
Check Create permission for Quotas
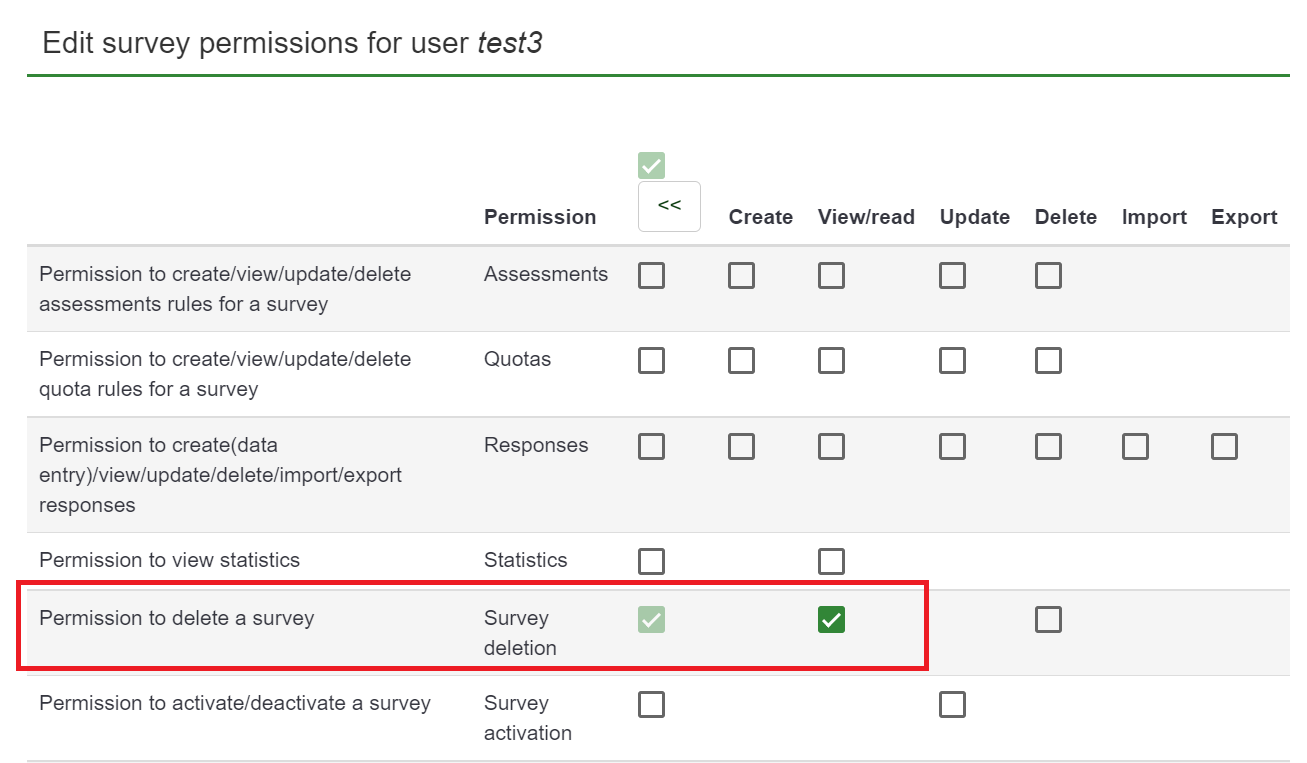coord(741,360)
